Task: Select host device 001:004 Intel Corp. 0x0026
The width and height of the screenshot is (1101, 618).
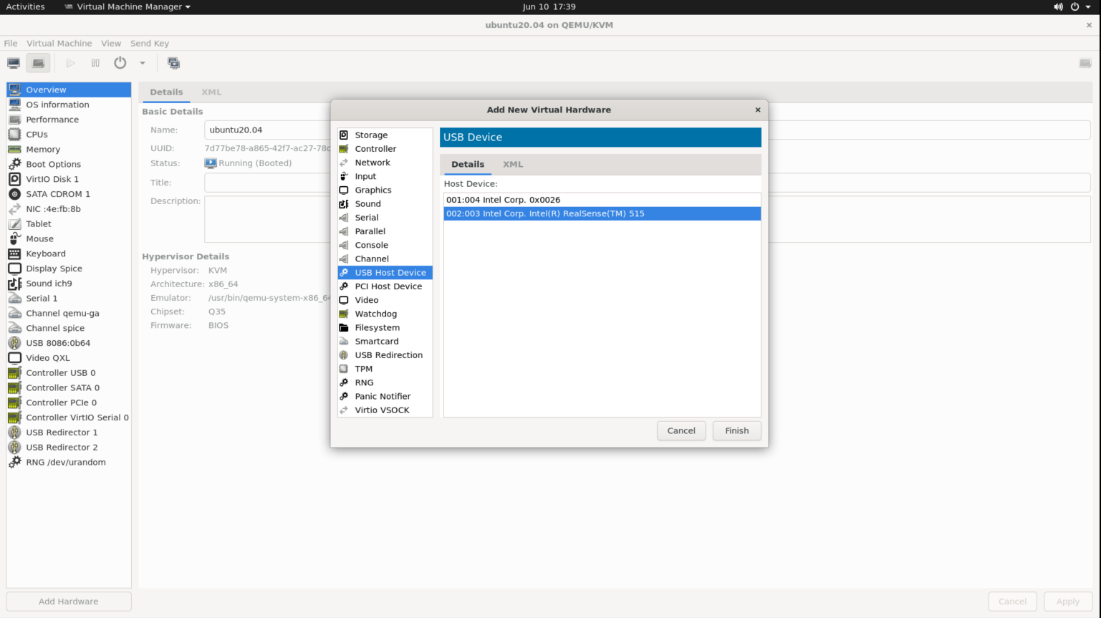Action: [602, 200]
